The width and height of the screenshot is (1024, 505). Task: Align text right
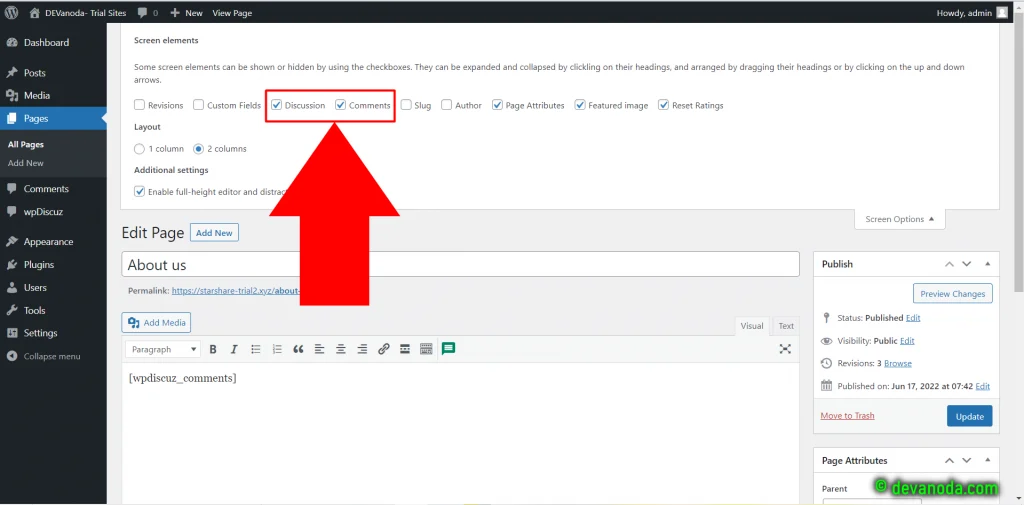coord(362,350)
